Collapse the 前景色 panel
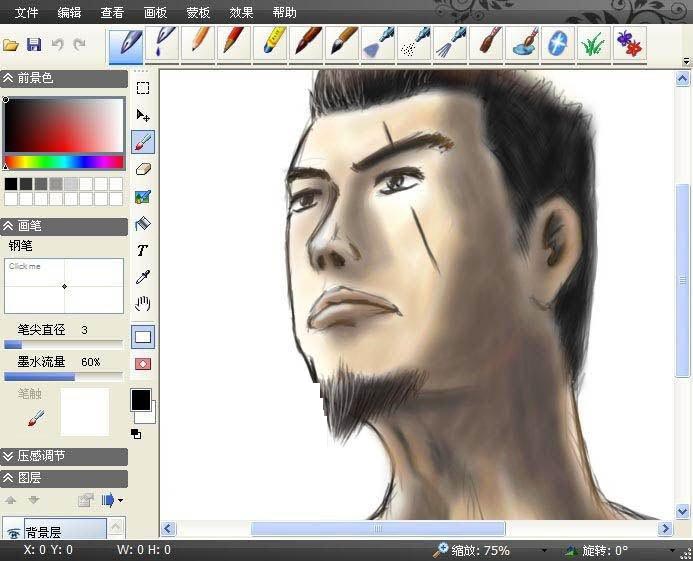This screenshot has height=561, width=693. pos(9,78)
